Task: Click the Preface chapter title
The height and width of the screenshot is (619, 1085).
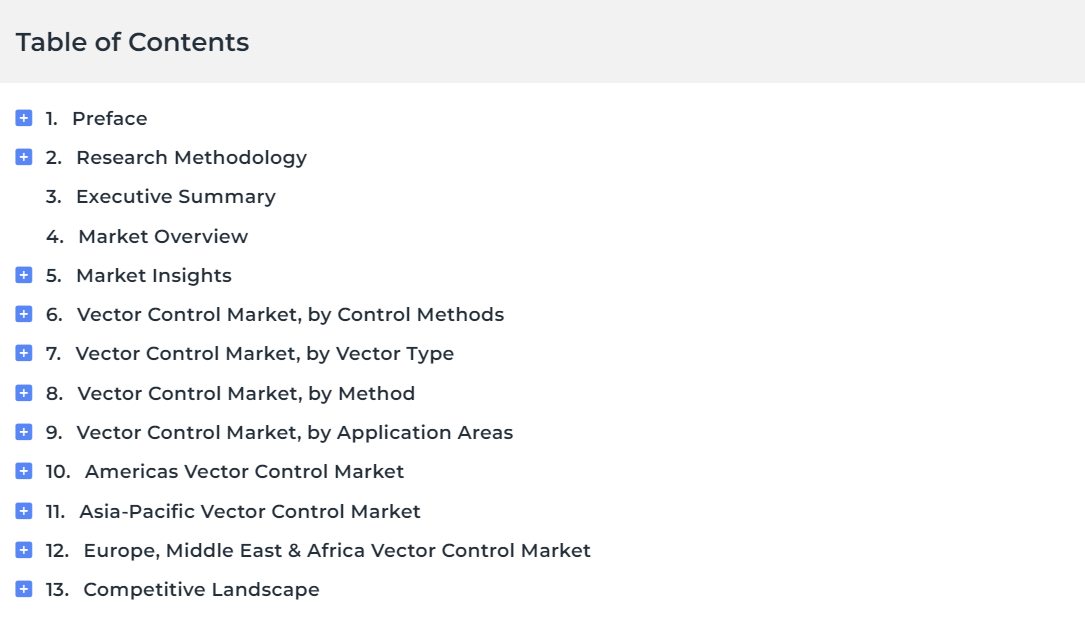Action: 109,118
